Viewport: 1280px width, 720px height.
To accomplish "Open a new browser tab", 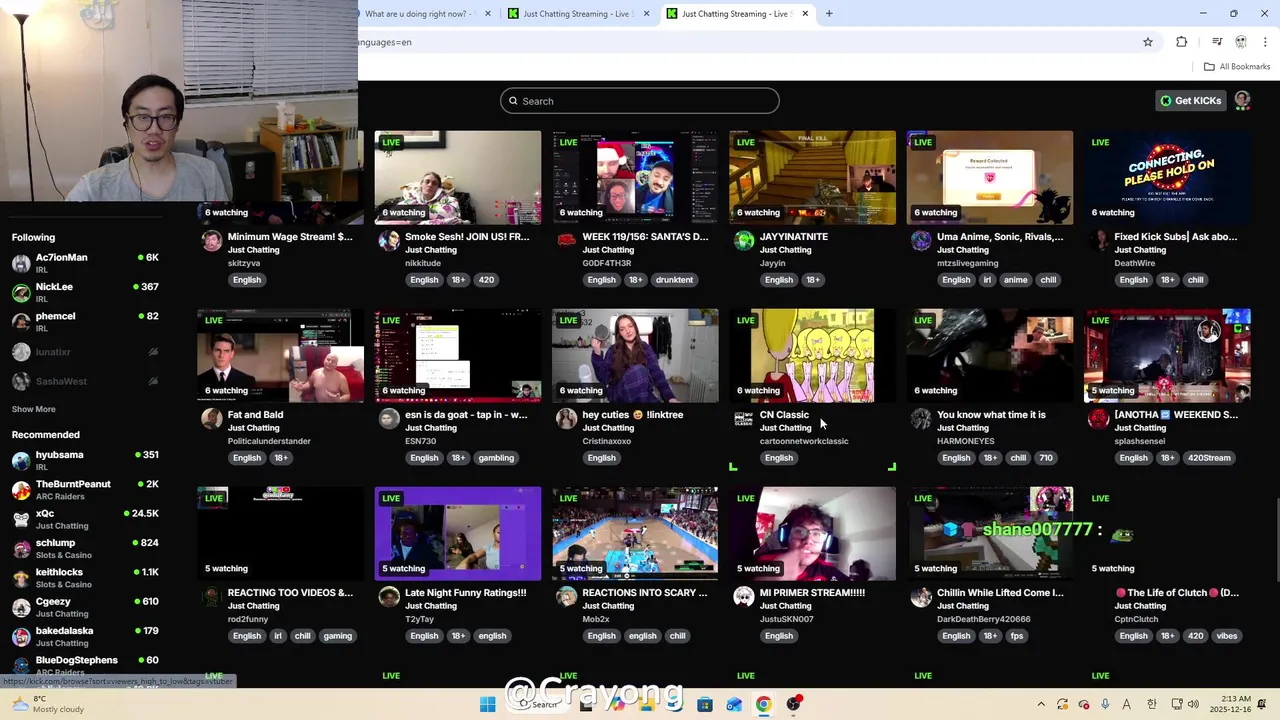I will point(829,14).
